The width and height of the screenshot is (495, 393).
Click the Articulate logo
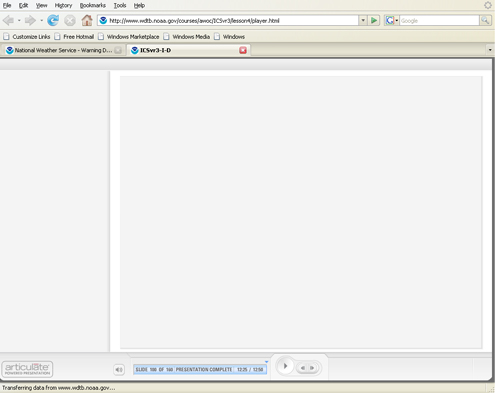click(27, 369)
